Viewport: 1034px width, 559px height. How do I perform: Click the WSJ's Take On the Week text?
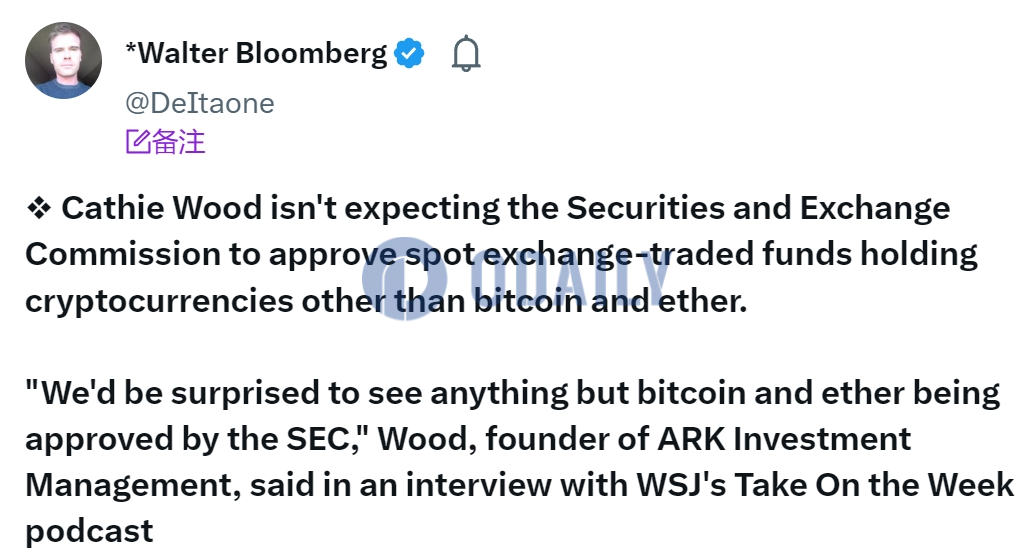point(825,485)
